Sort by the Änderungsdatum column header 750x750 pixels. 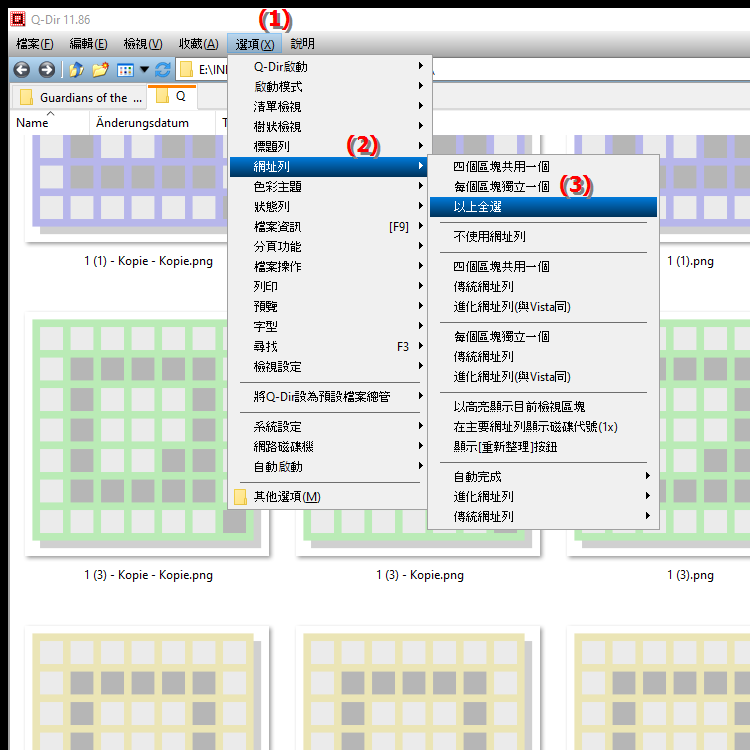click(x=152, y=123)
